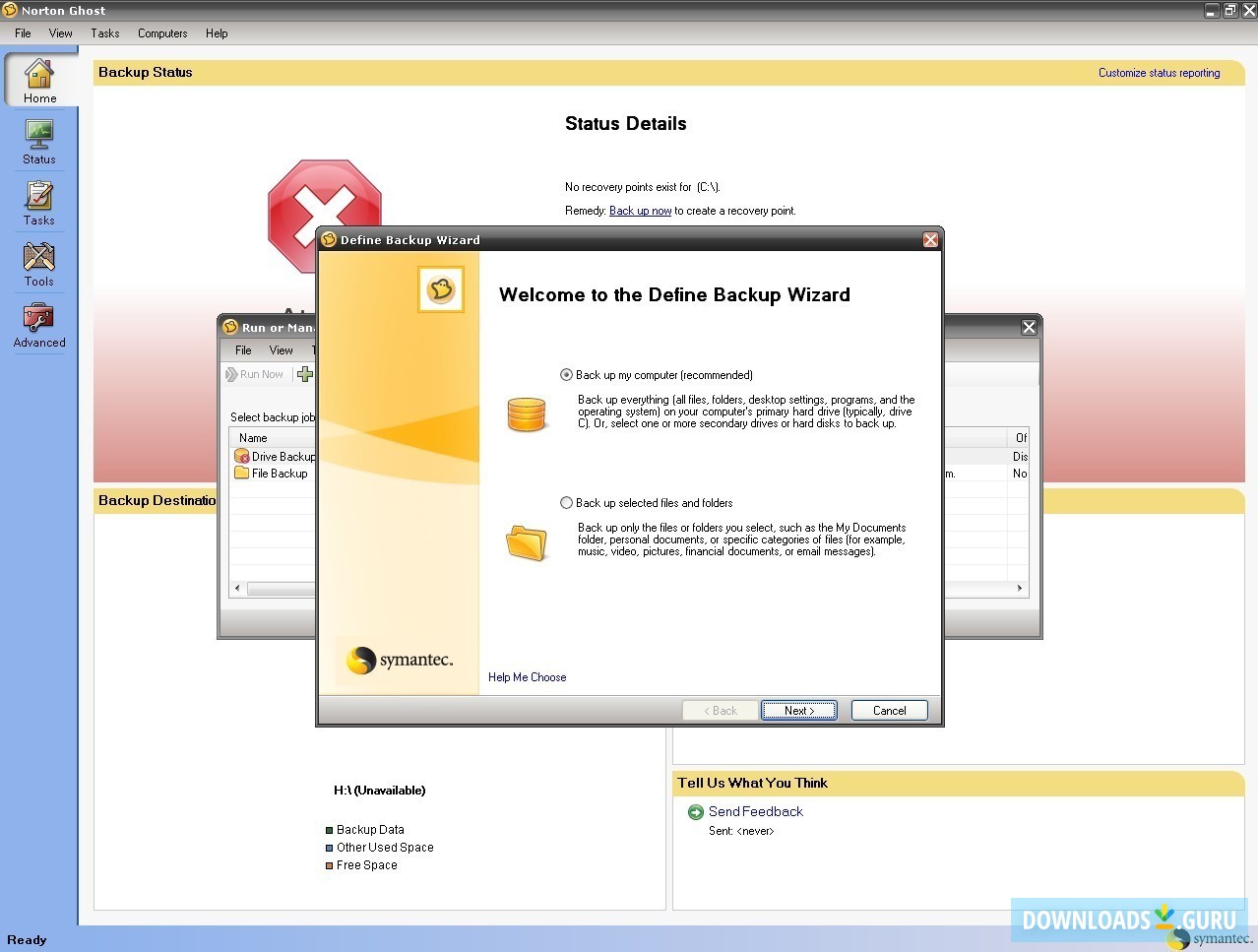Click the Run or Manage window title icon
This screenshot has width=1258, height=952.
point(230,327)
